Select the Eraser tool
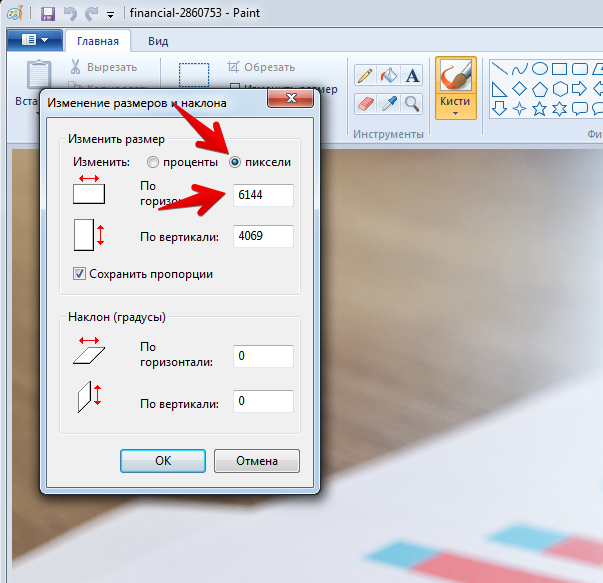 coord(365,104)
